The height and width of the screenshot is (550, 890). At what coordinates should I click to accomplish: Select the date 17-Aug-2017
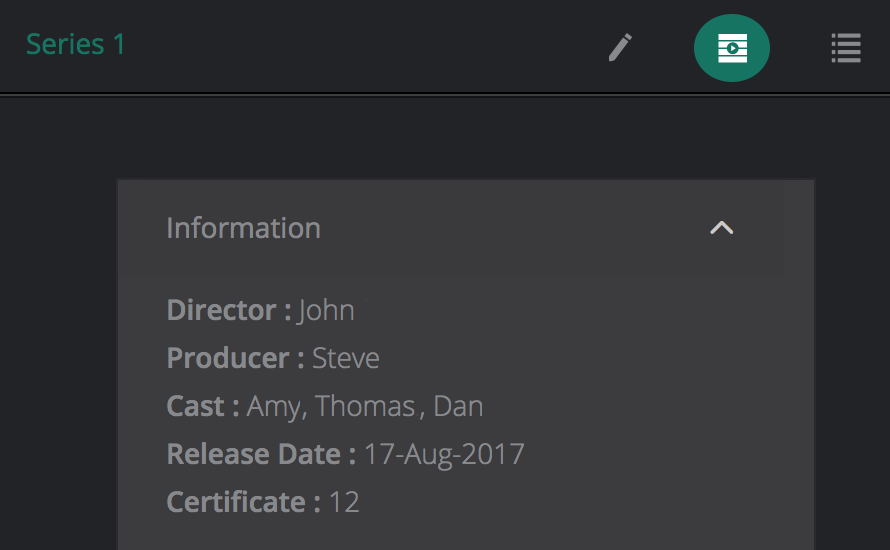click(x=444, y=454)
